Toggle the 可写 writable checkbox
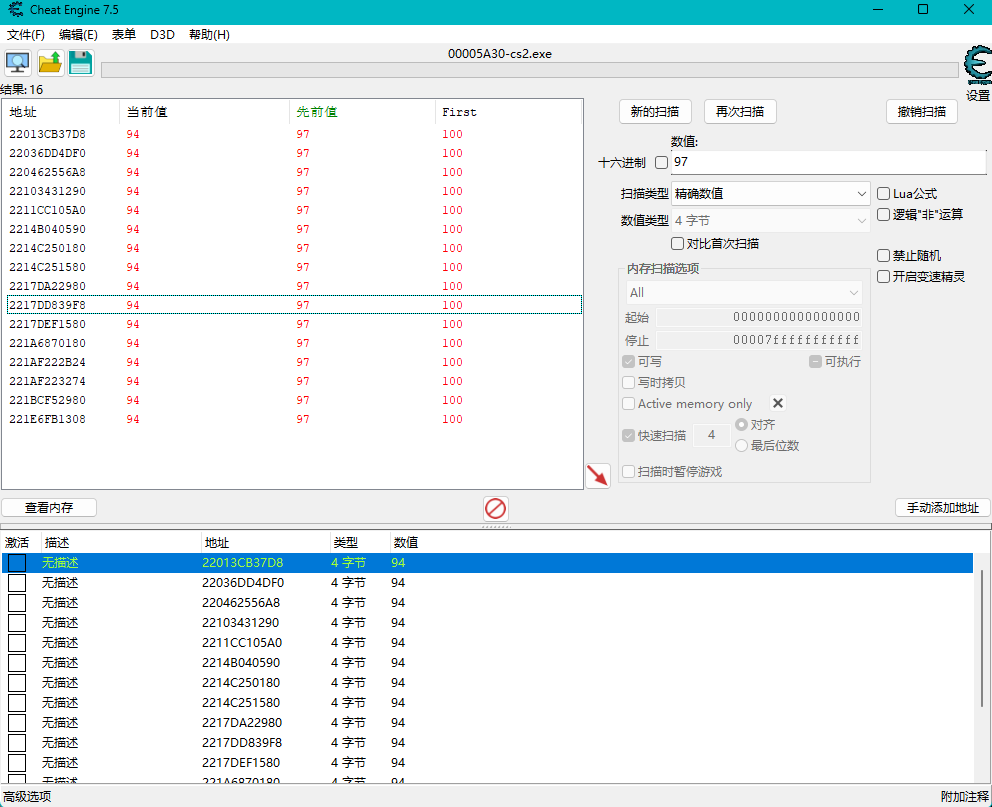 pos(628,361)
